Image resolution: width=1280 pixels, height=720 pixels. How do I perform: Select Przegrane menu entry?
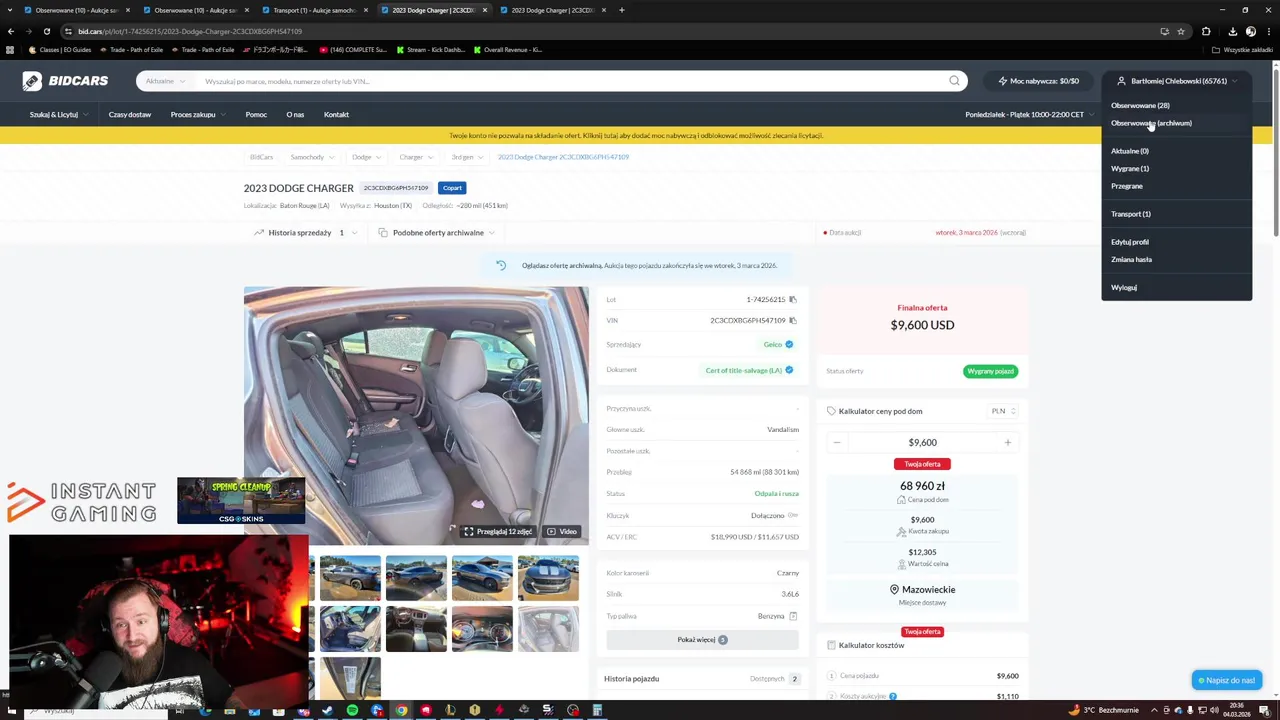pyautogui.click(x=1127, y=186)
